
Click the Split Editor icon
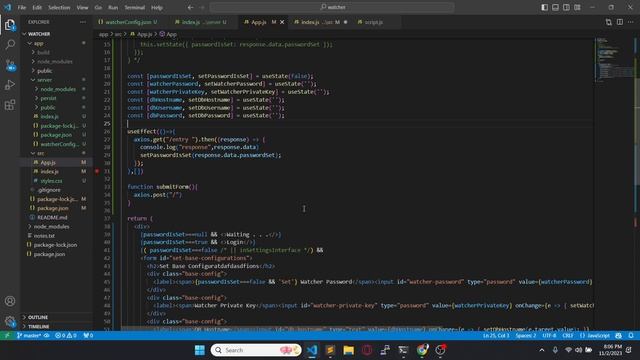(x=620, y=22)
